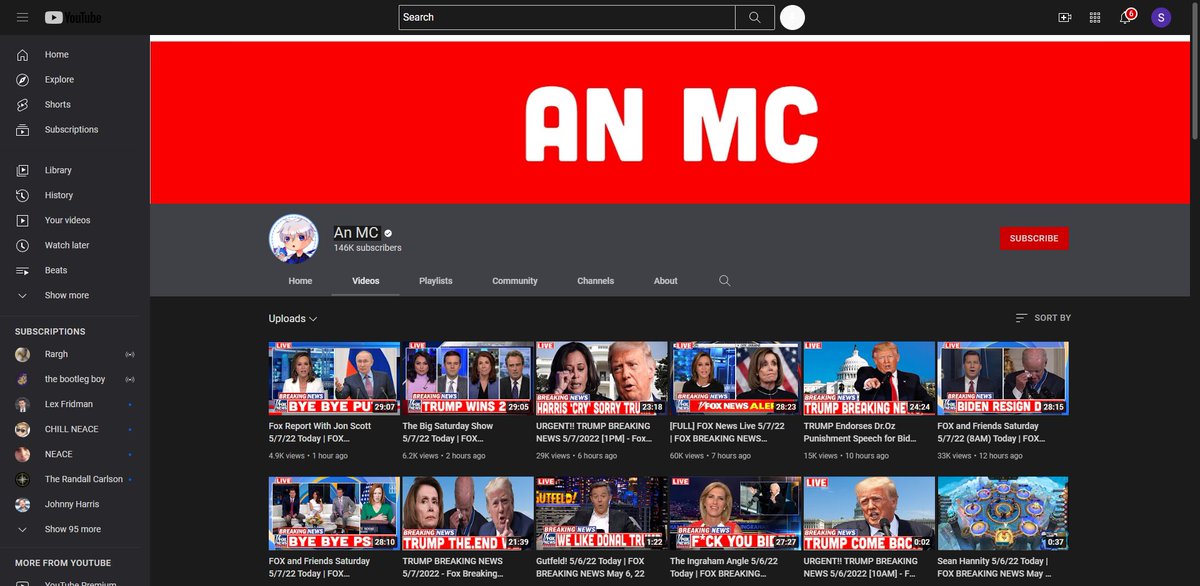1200x586 pixels.
Task: Click in the Search input field
Action: pos(567,17)
